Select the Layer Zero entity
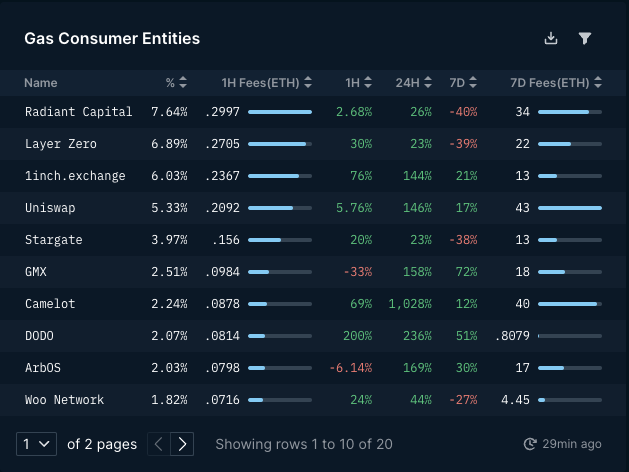Image resolution: width=629 pixels, height=472 pixels. [x=61, y=144]
